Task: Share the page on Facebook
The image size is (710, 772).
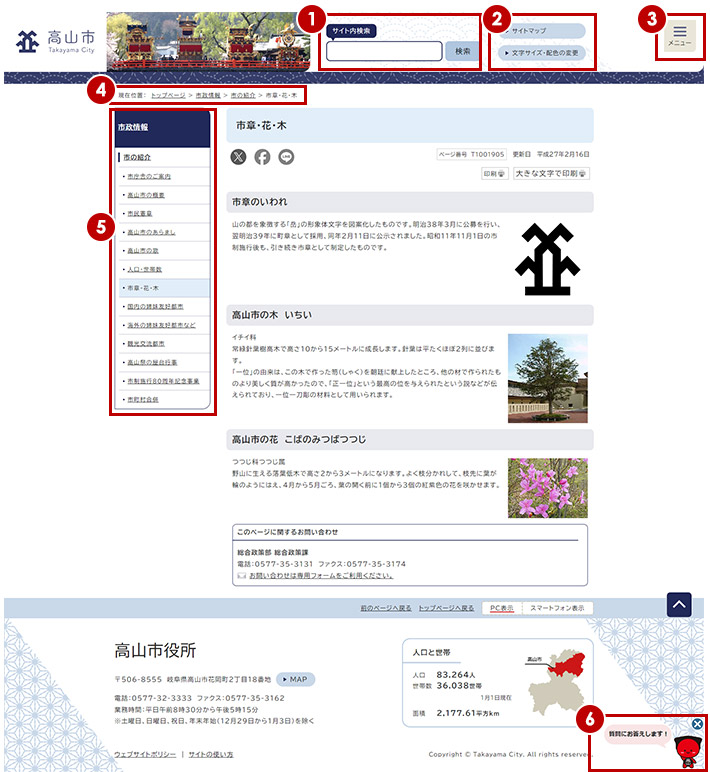Action: [x=262, y=156]
